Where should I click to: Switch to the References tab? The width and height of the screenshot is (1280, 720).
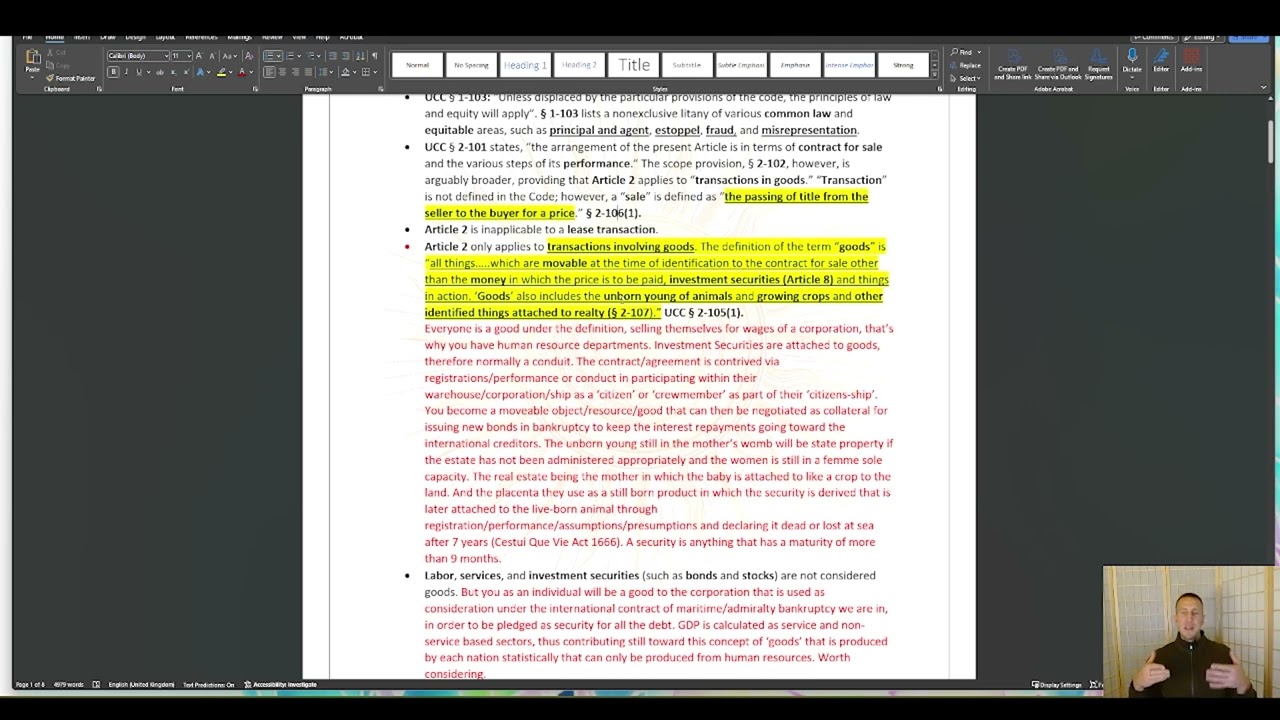pyautogui.click(x=201, y=36)
